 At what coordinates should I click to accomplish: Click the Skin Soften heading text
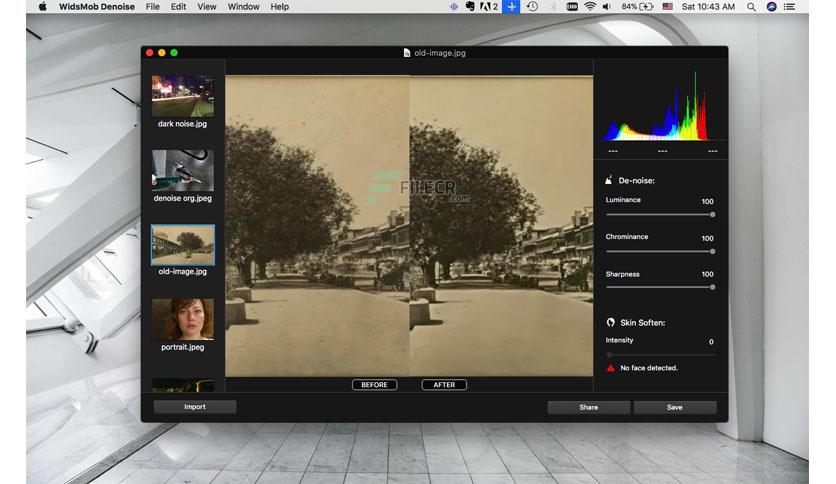[x=642, y=322]
